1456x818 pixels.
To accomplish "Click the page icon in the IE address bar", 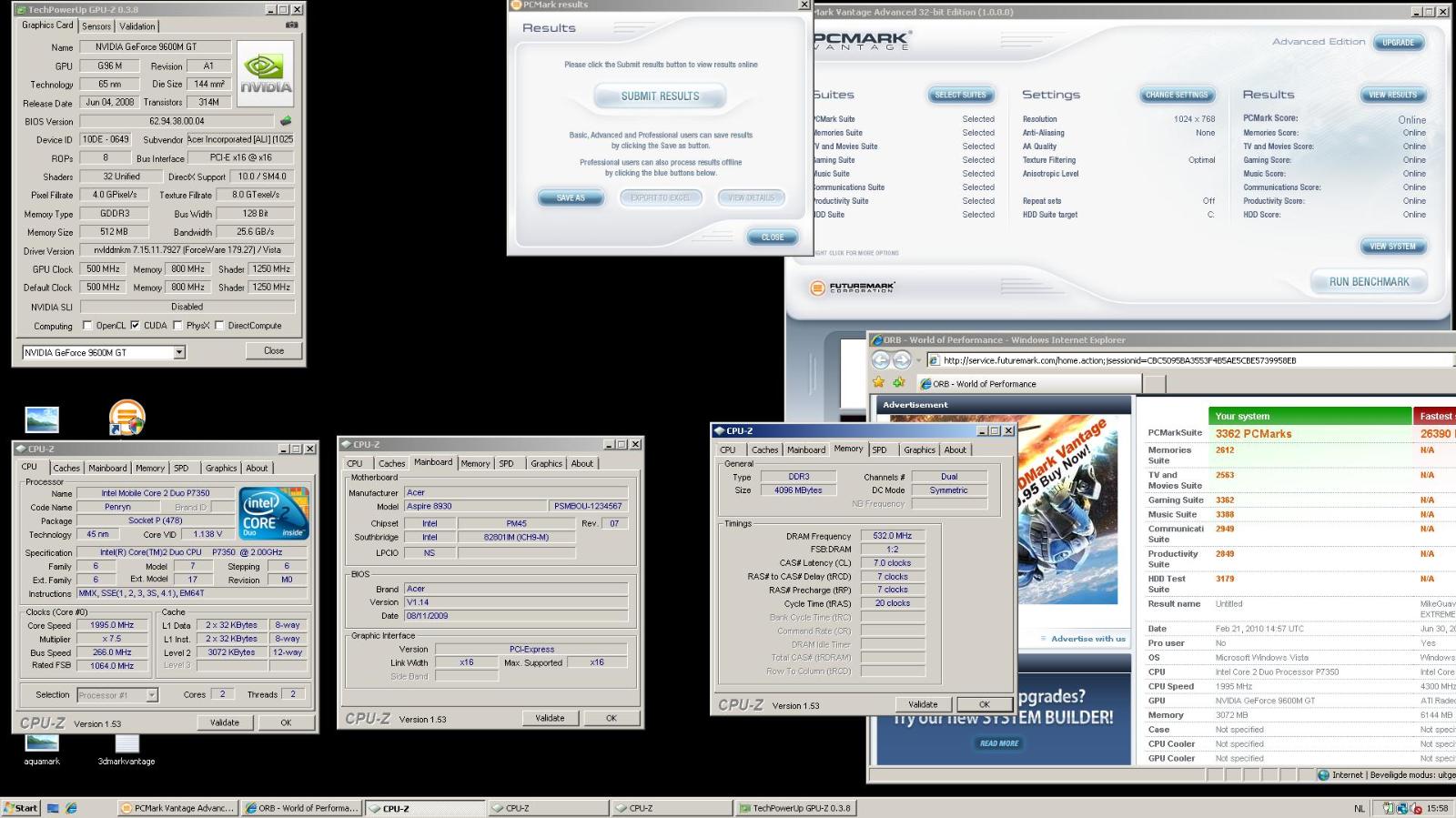I will point(934,360).
